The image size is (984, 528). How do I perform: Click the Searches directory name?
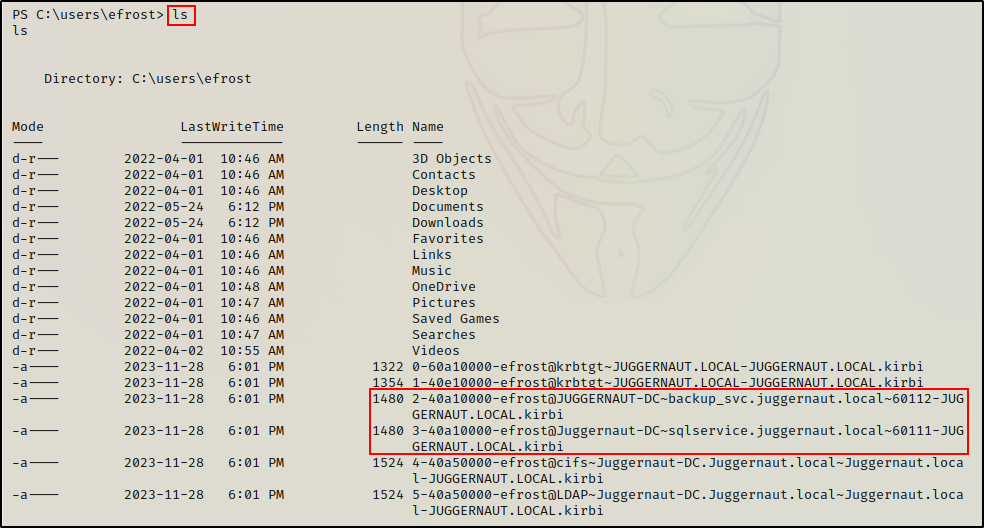[444, 335]
